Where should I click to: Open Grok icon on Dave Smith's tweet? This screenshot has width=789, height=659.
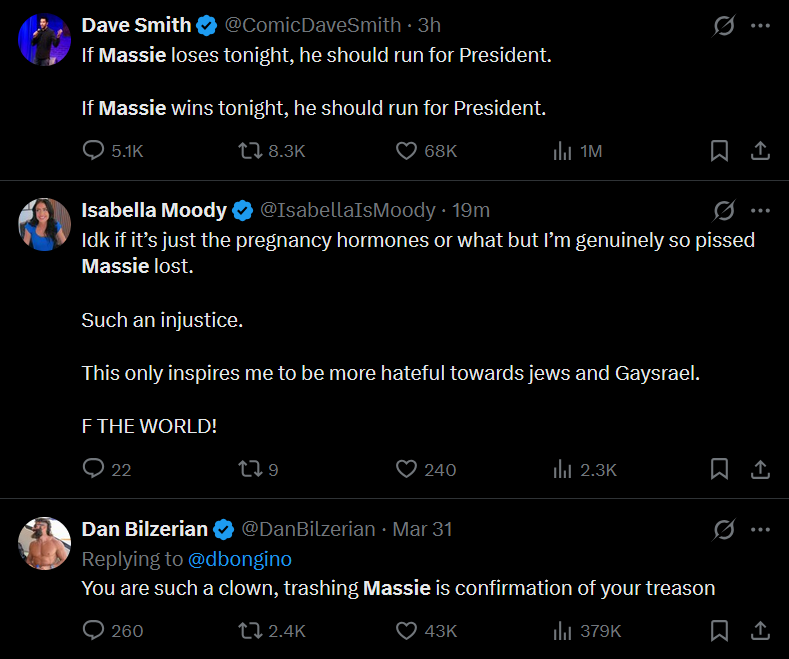point(724,26)
